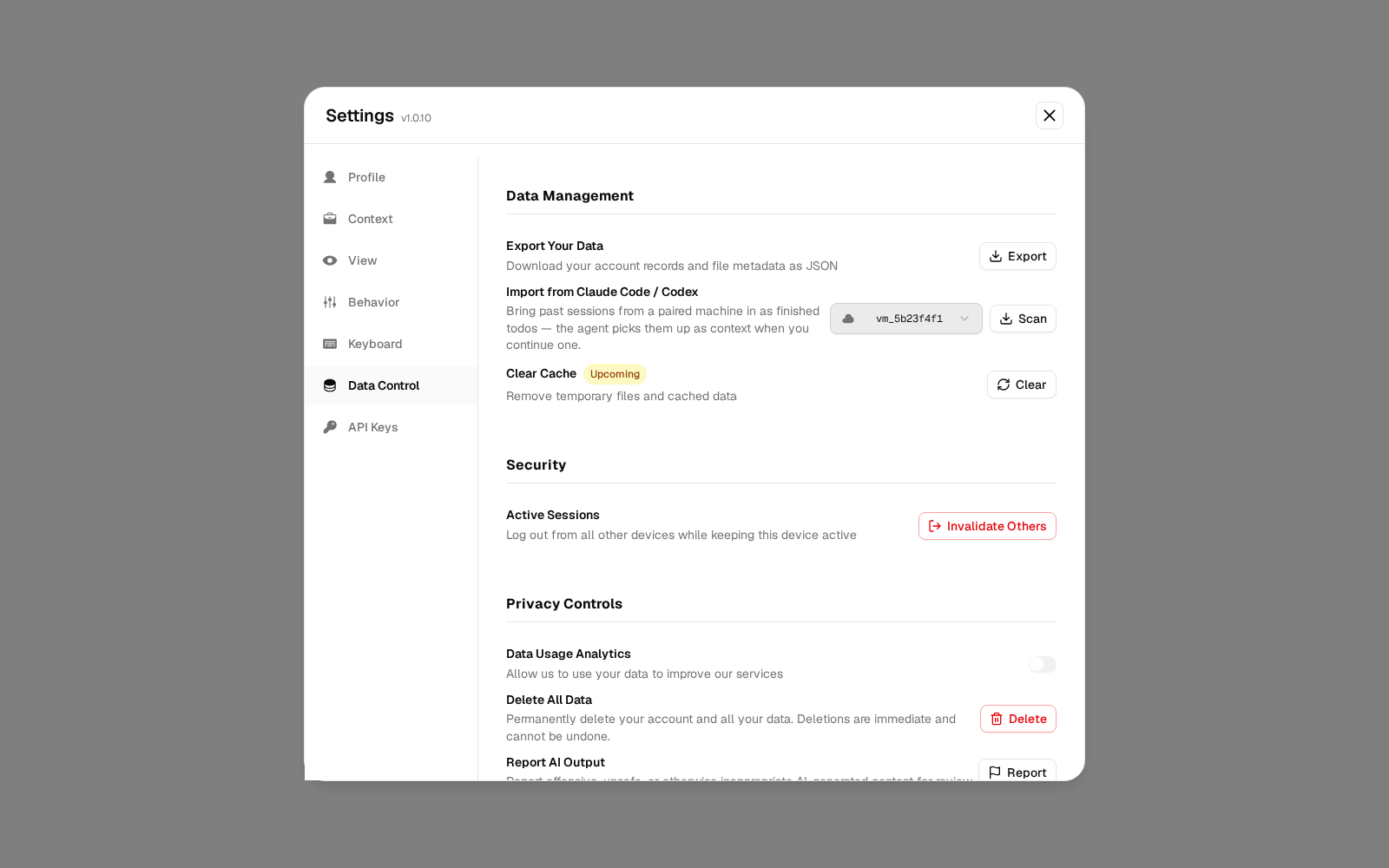The width and height of the screenshot is (1389, 868).
Task: Export your data as JSON
Action: [1017, 256]
